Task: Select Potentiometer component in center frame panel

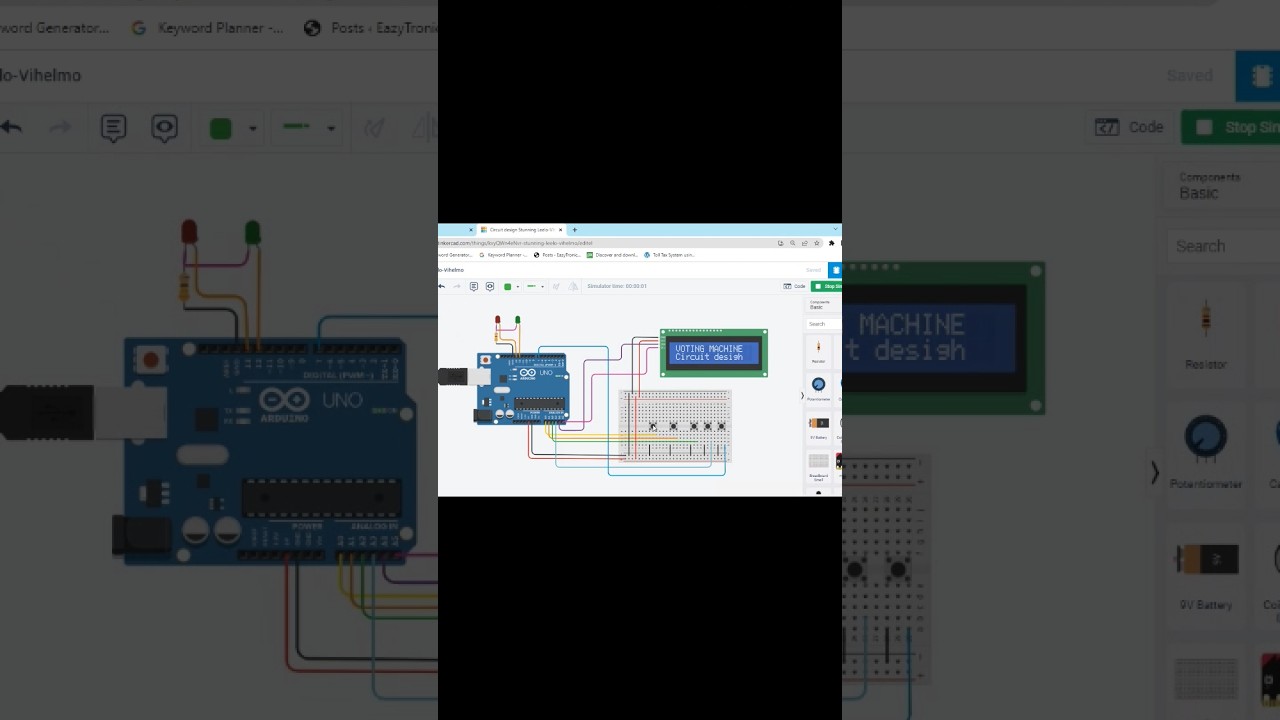Action: coord(818,387)
